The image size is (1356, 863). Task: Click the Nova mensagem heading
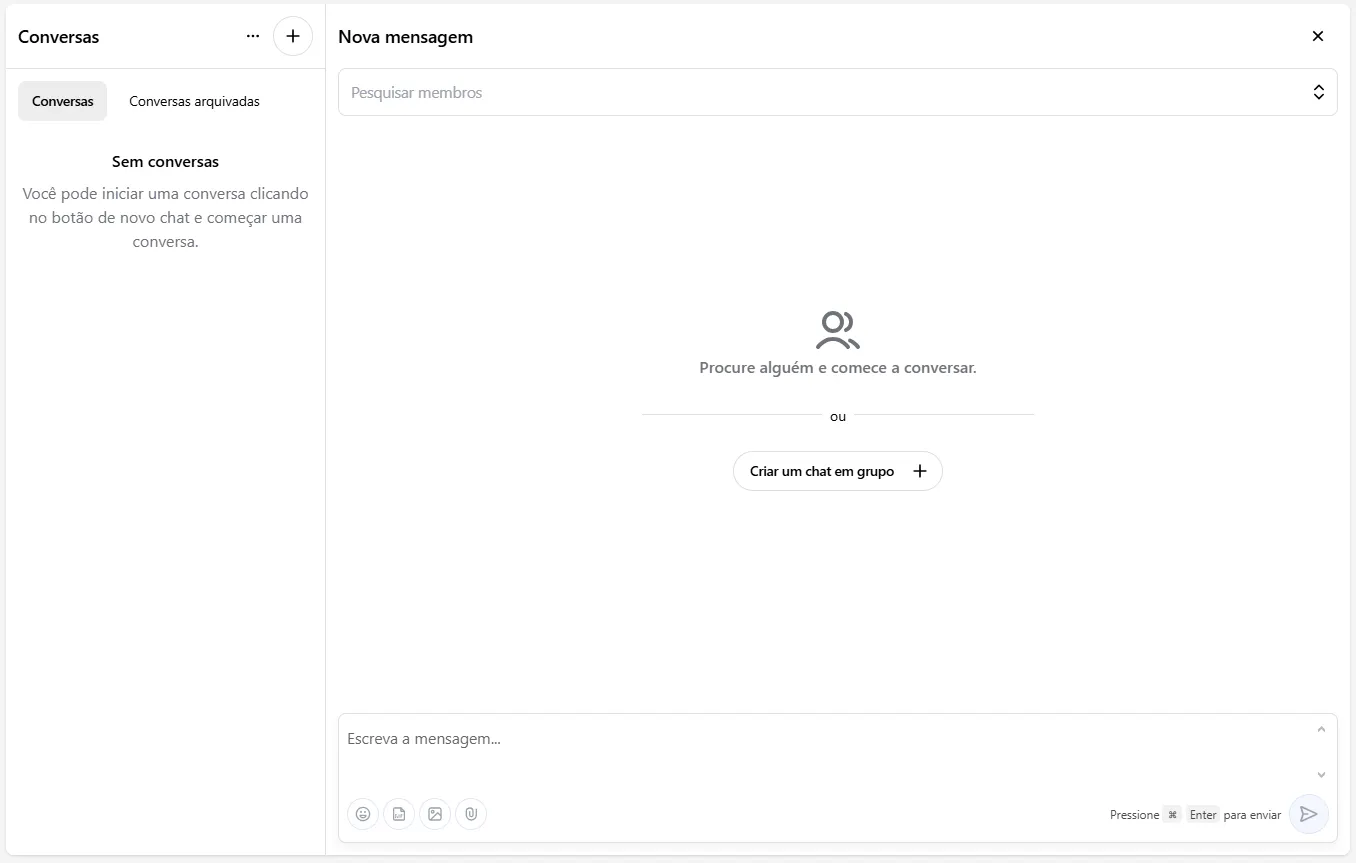tap(405, 37)
